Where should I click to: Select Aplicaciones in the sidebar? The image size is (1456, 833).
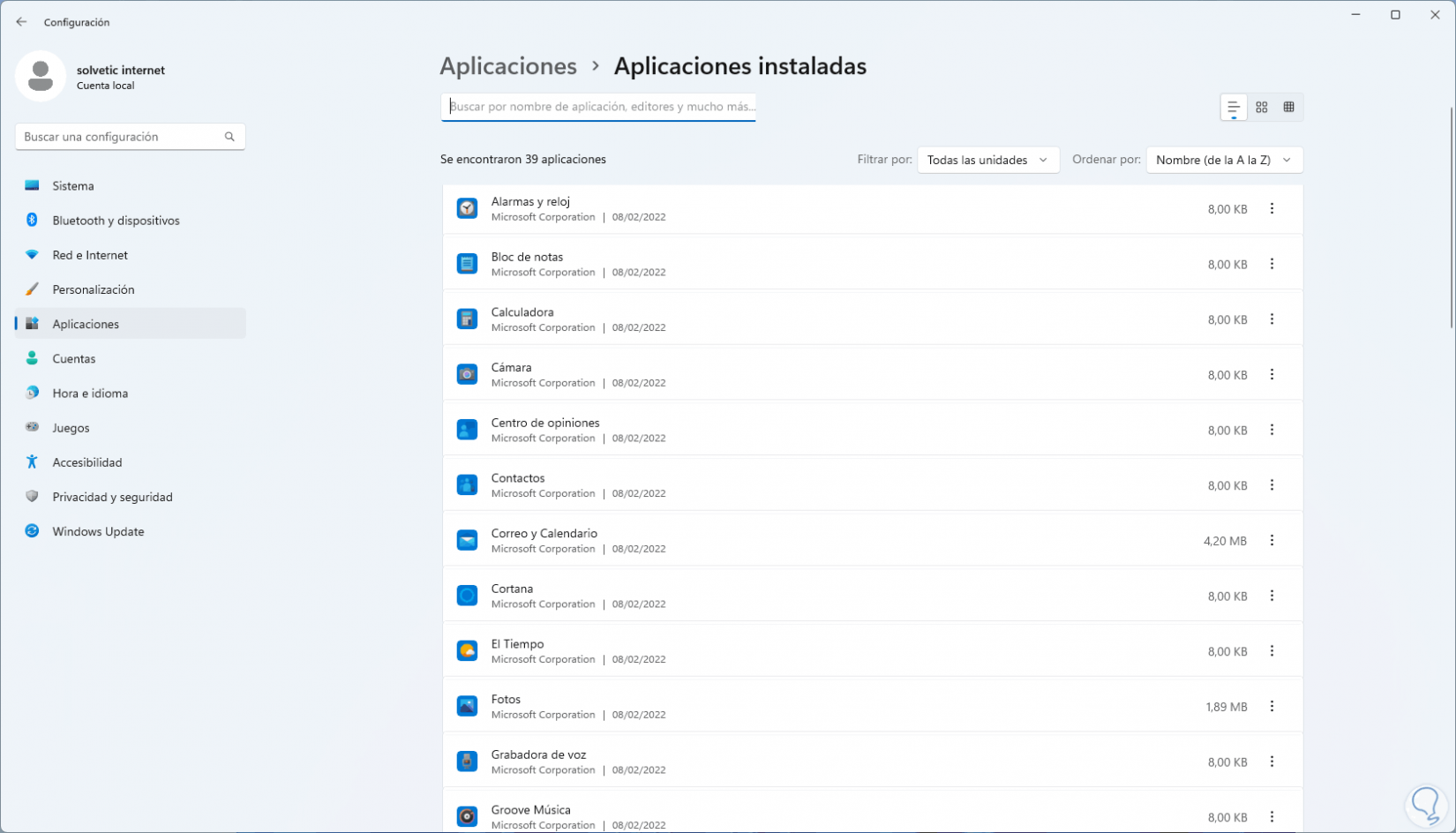click(x=131, y=324)
